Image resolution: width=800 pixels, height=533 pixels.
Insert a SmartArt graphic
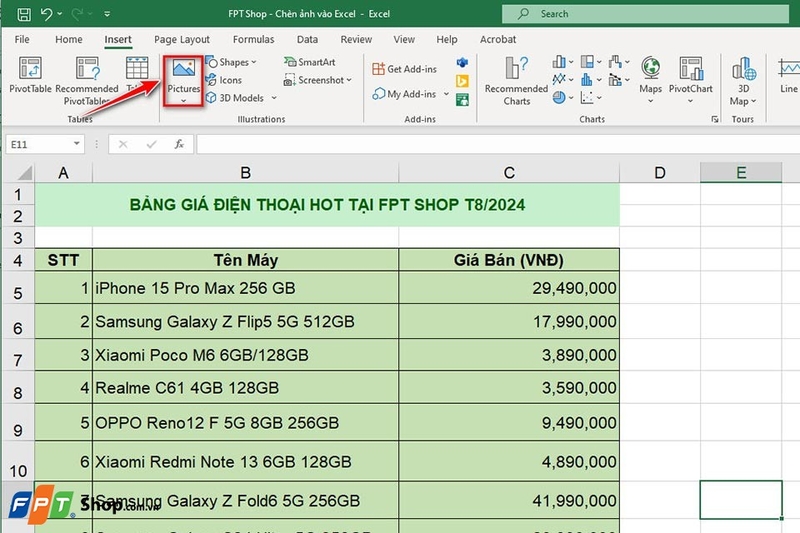[310, 62]
